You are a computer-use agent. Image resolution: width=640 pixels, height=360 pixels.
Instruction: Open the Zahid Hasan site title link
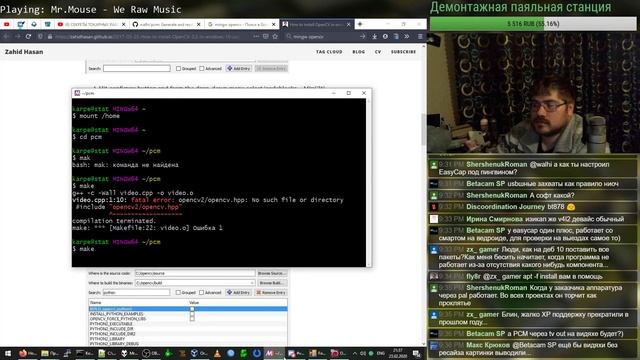24,52
